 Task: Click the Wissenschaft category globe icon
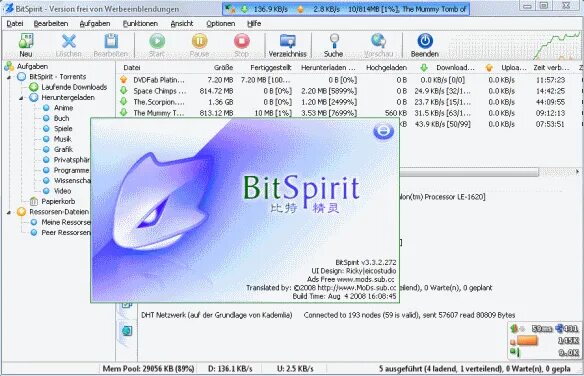coord(46,181)
